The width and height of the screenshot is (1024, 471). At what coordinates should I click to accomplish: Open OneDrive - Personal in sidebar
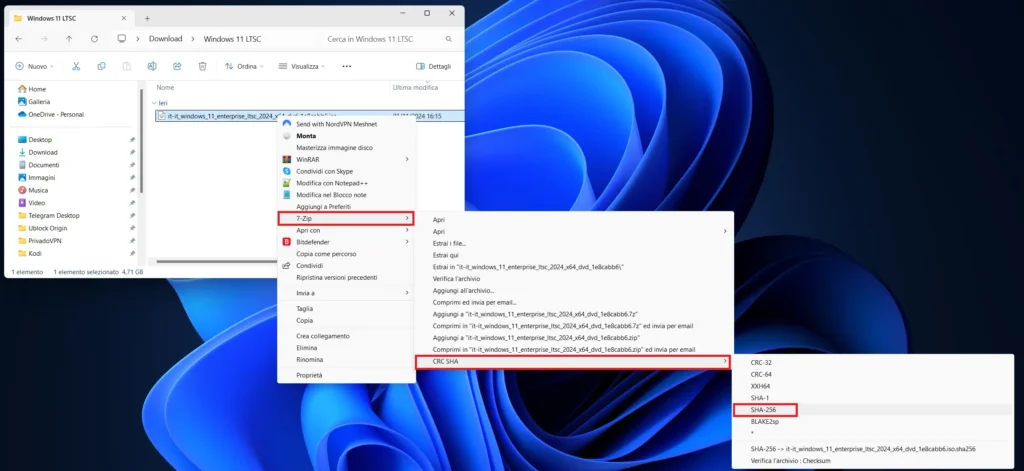[x=56, y=114]
